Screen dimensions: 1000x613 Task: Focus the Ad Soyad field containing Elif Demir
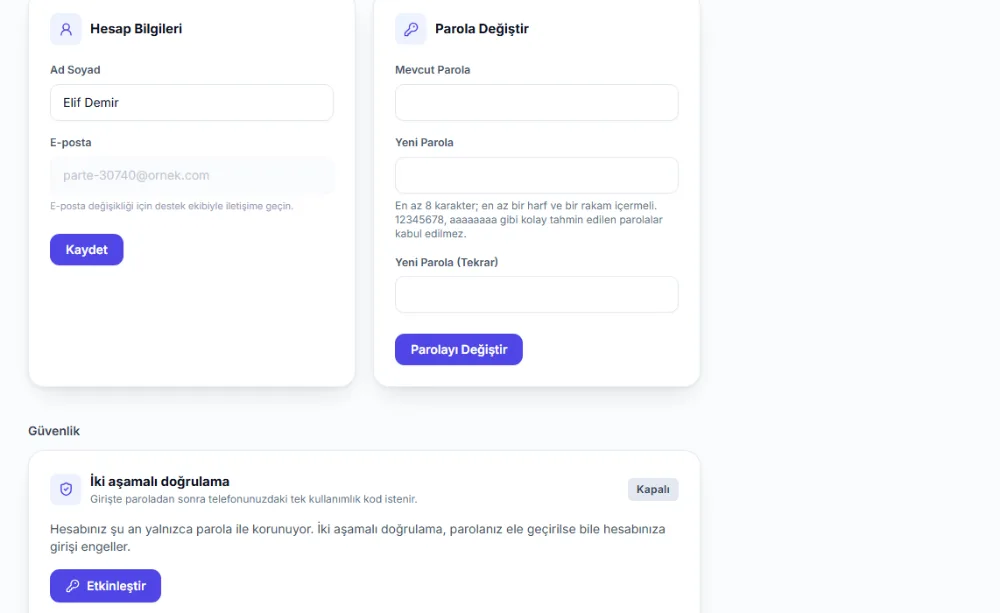(x=192, y=103)
